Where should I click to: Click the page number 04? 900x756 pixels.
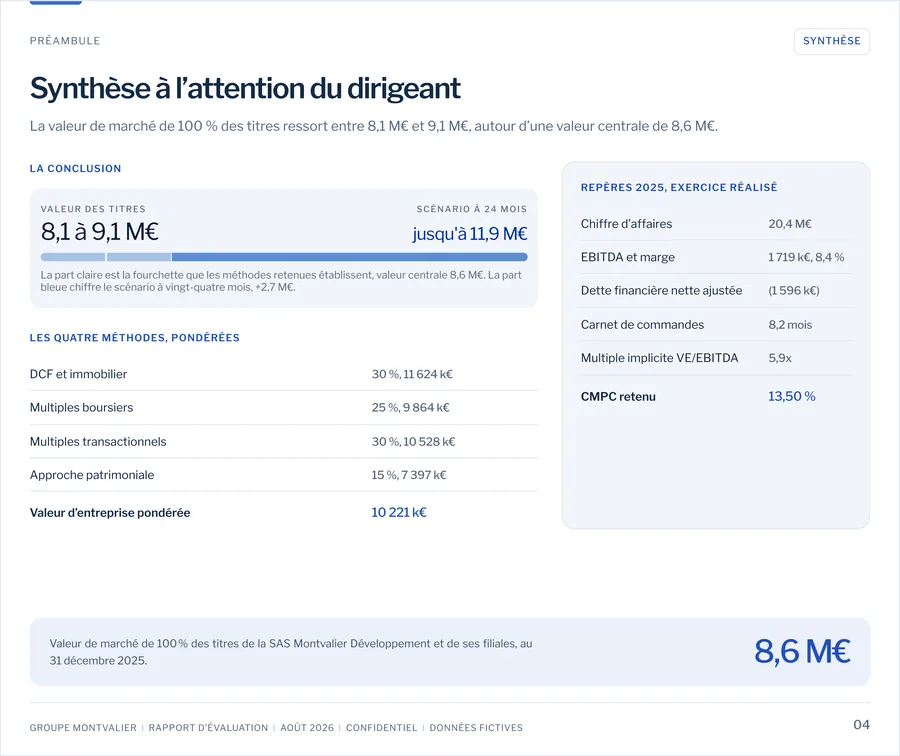pyautogui.click(x=862, y=724)
